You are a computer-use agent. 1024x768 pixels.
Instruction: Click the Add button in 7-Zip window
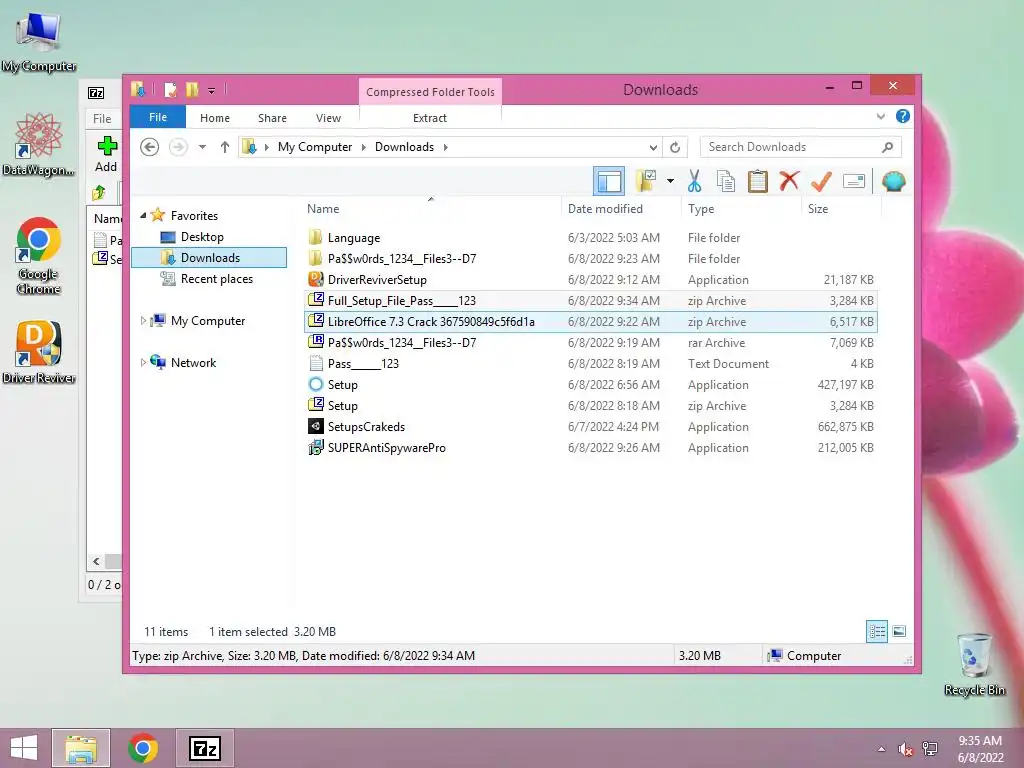tap(106, 155)
